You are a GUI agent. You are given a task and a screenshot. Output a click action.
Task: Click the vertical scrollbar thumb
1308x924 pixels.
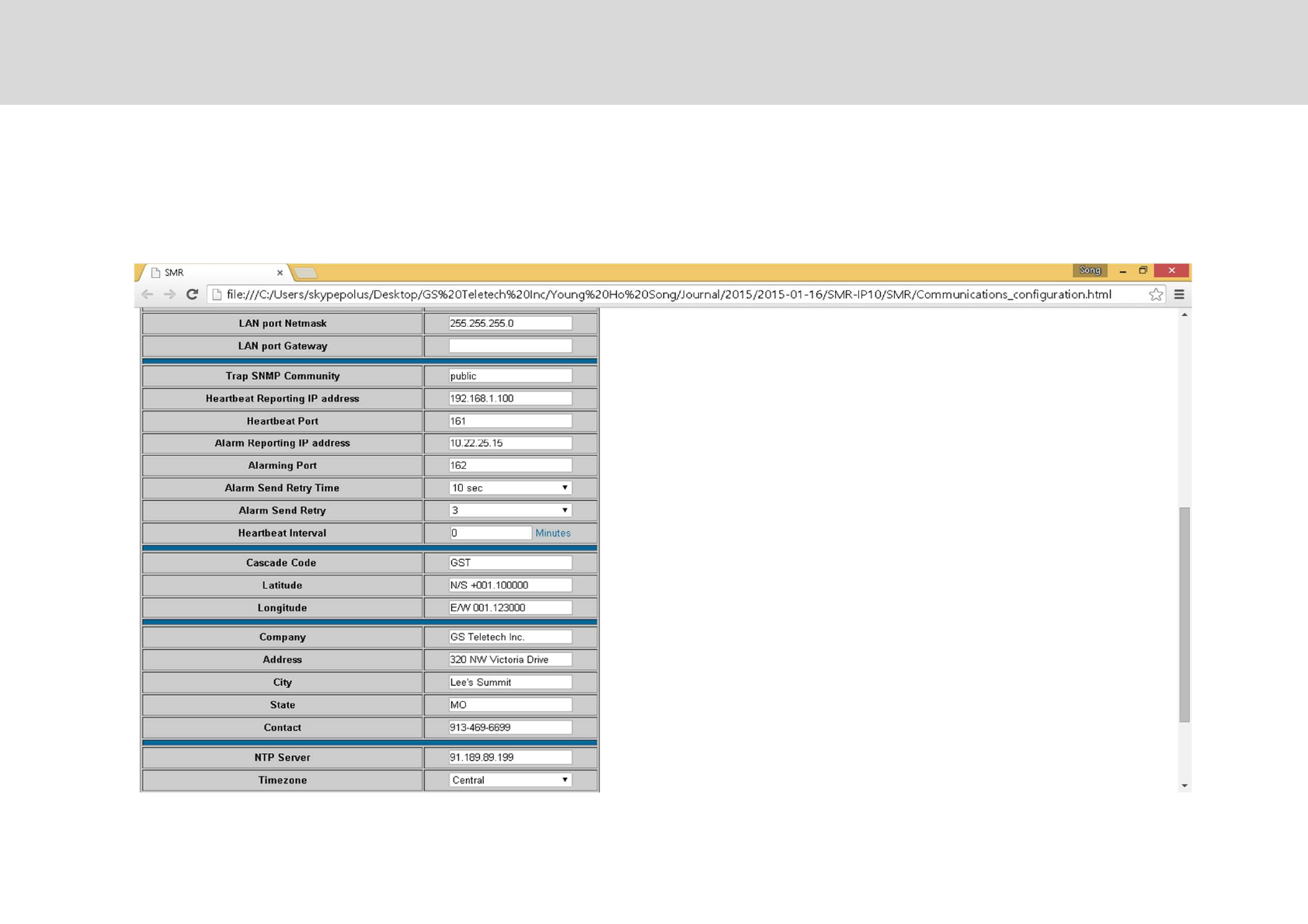tap(1185, 614)
